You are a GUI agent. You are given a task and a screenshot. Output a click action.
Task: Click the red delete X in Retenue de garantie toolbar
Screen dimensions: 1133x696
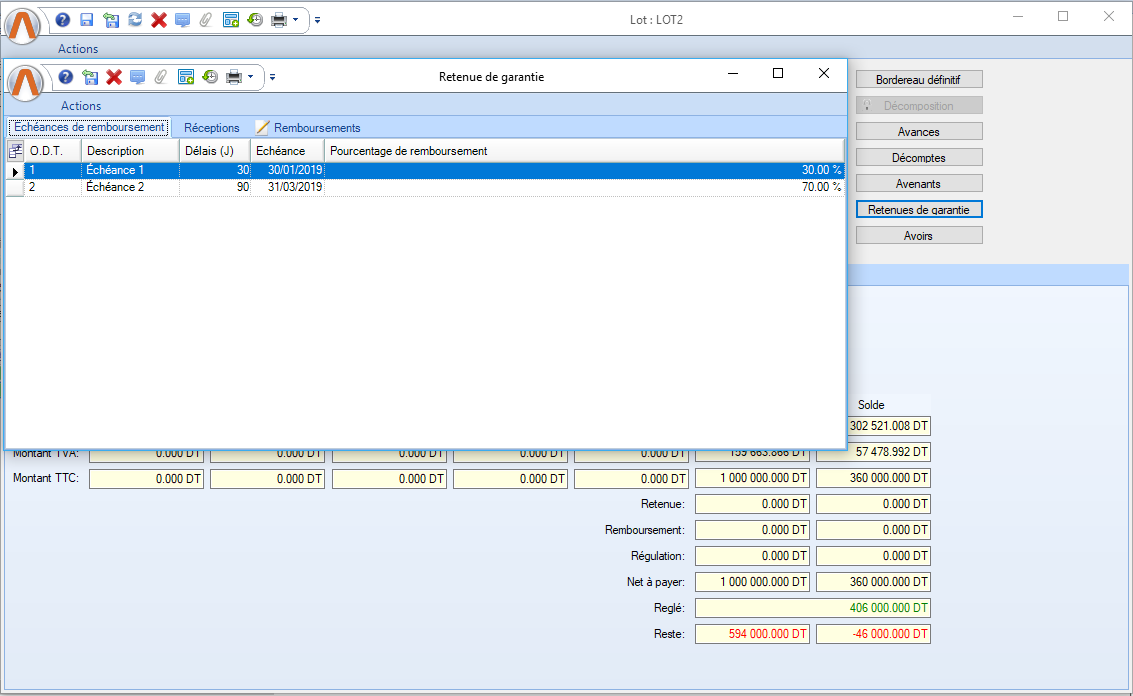[x=114, y=77]
